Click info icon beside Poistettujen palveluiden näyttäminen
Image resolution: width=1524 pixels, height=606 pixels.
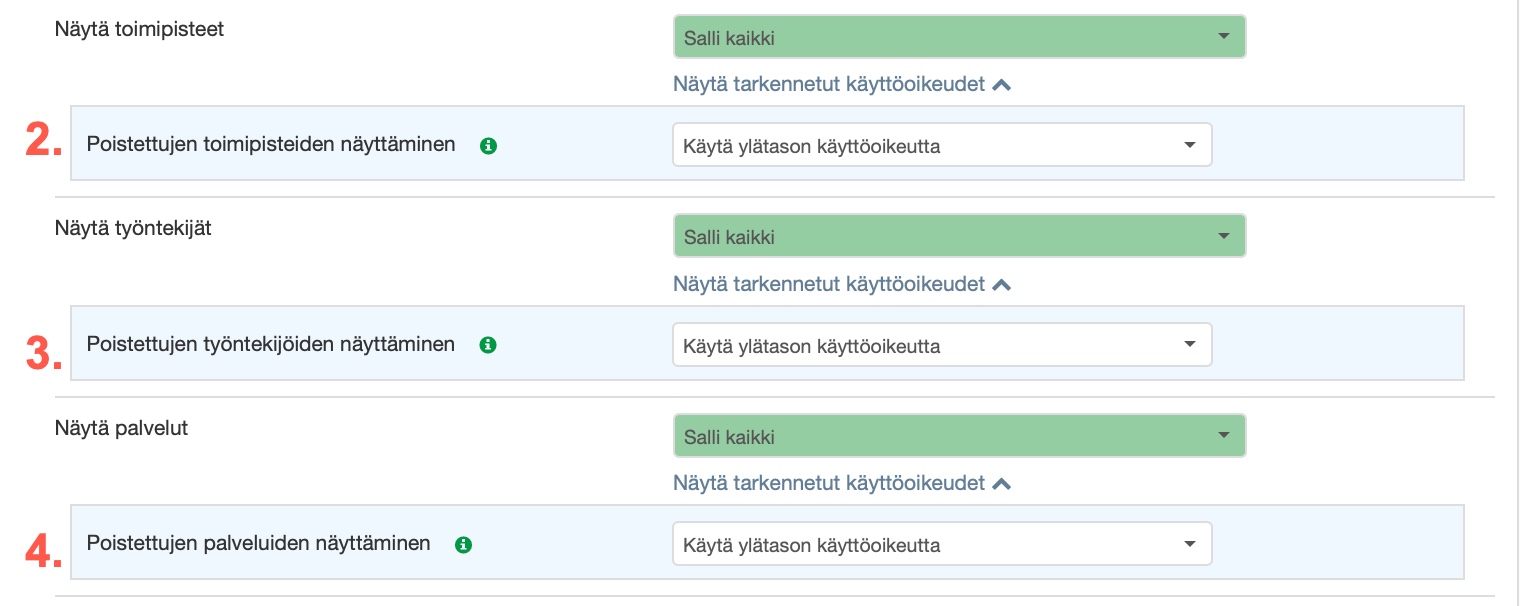tap(463, 545)
